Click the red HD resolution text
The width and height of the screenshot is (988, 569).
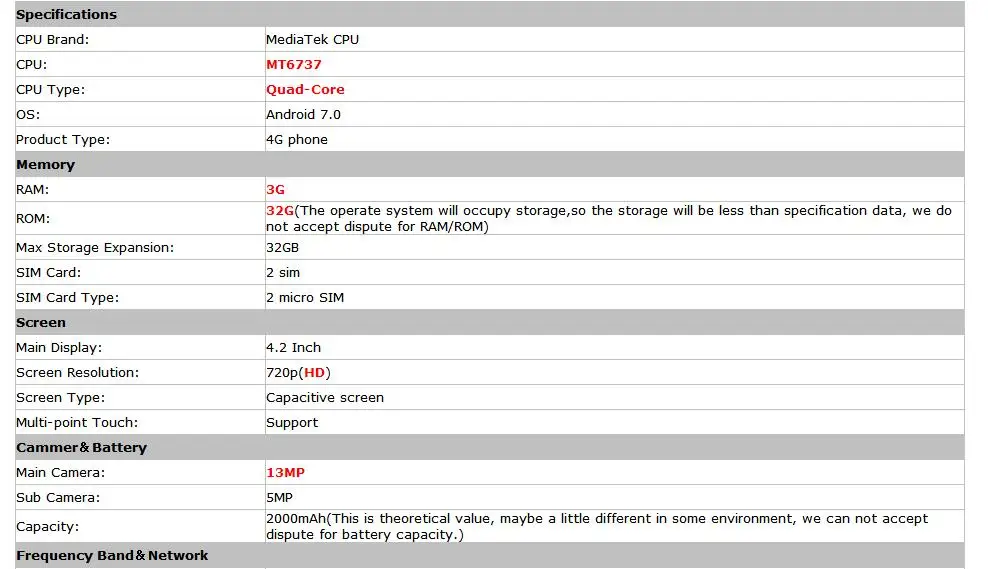click(314, 372)
